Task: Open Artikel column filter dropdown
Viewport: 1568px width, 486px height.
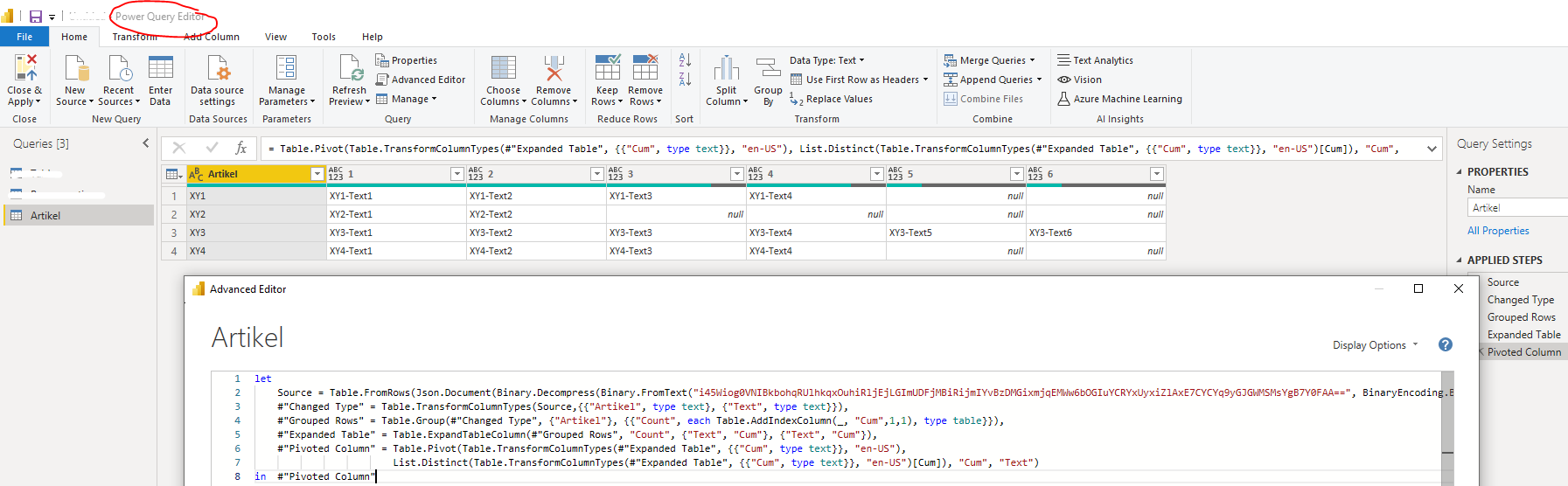Action: point(317,174)
